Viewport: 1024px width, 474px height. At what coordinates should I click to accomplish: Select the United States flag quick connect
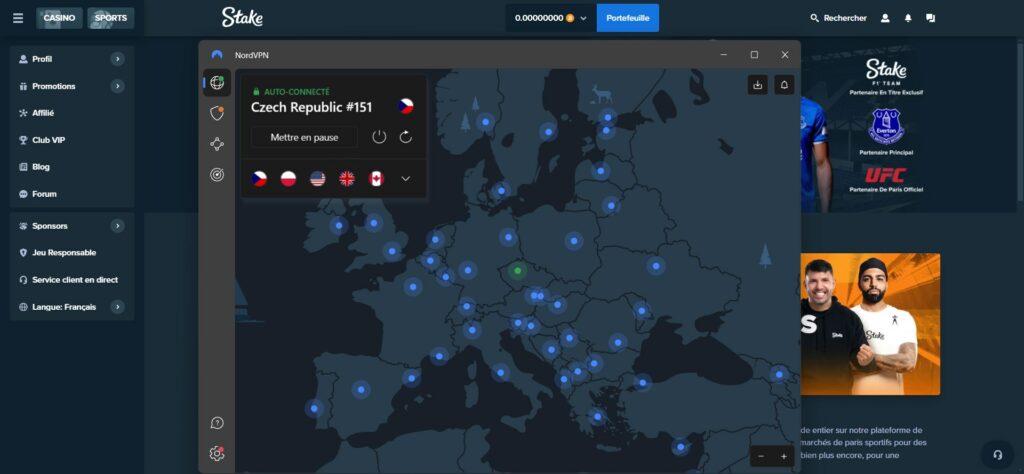(x=317, y=178)
